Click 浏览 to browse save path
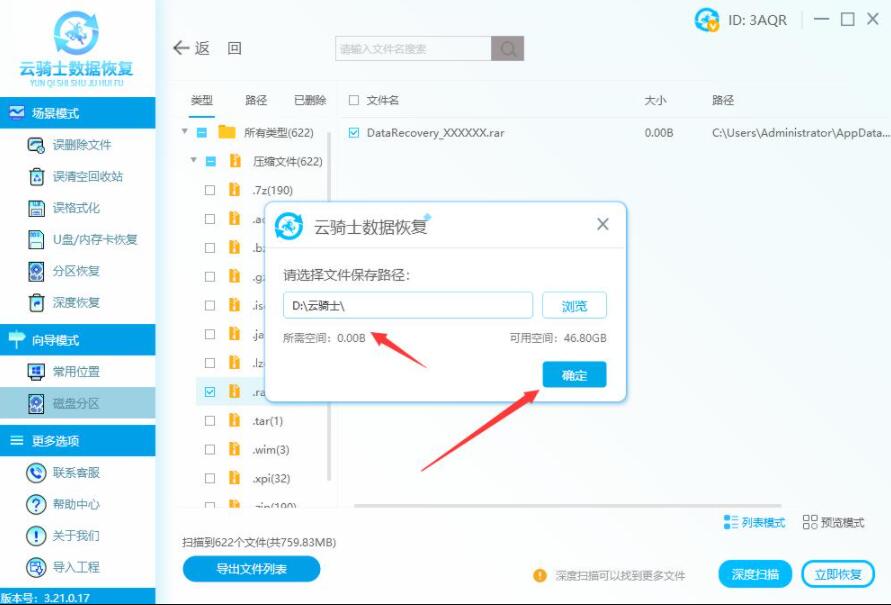This screenshot has width=891, height=605. [574, 306]
